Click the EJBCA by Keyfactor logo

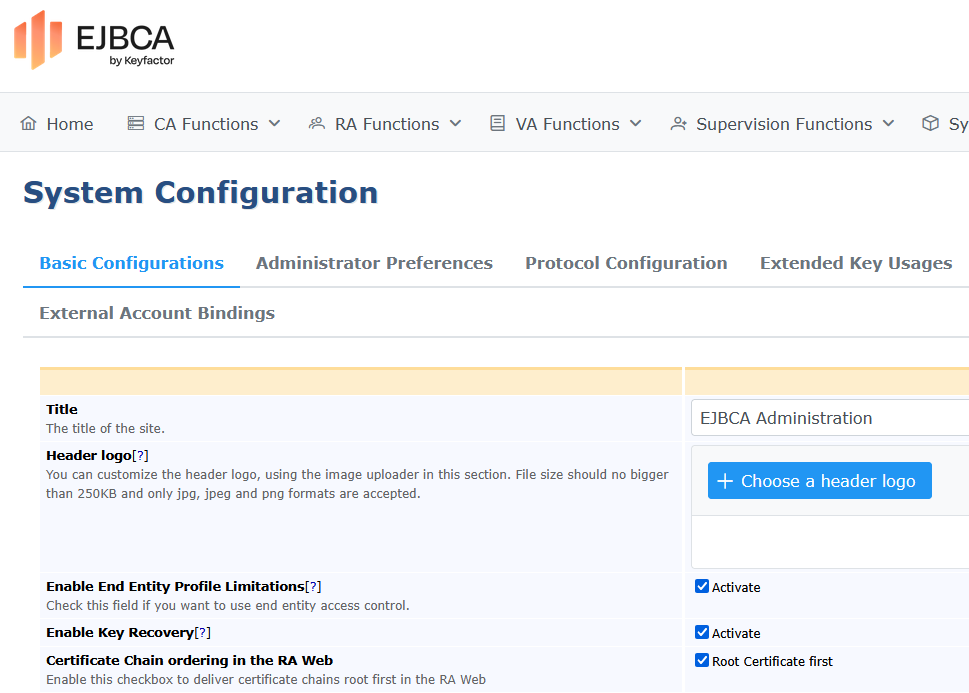[94, 41]
